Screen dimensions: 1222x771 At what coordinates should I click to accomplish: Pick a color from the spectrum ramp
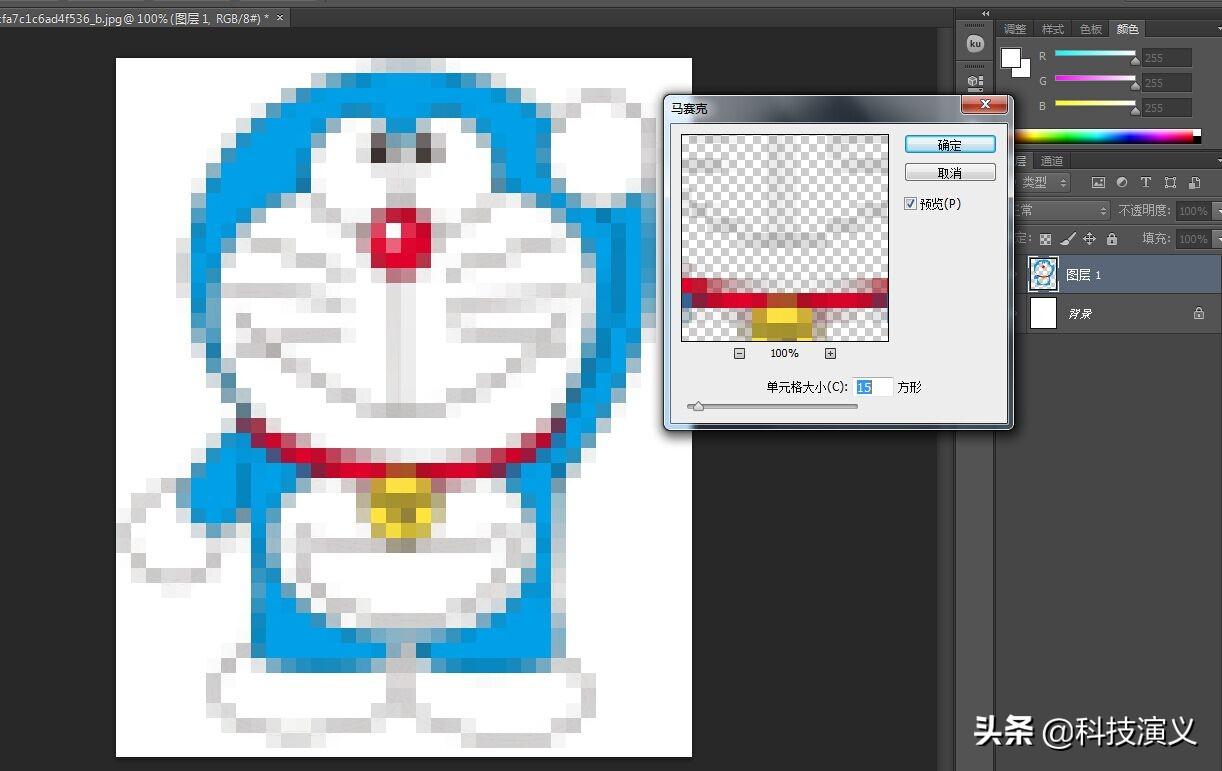(x=1107, y=136)
